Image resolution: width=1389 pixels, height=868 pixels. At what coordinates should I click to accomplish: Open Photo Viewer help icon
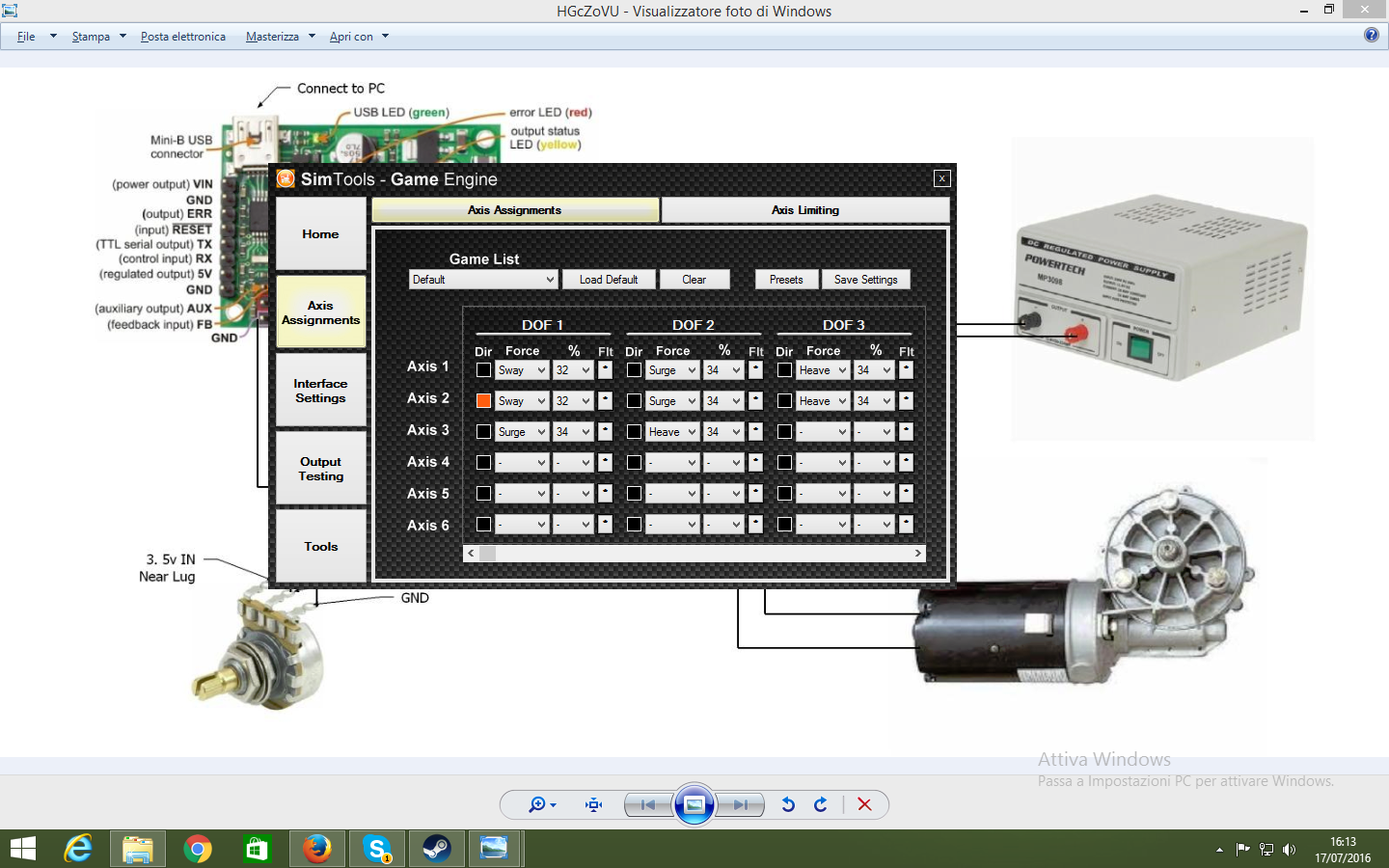point(1371,35)
